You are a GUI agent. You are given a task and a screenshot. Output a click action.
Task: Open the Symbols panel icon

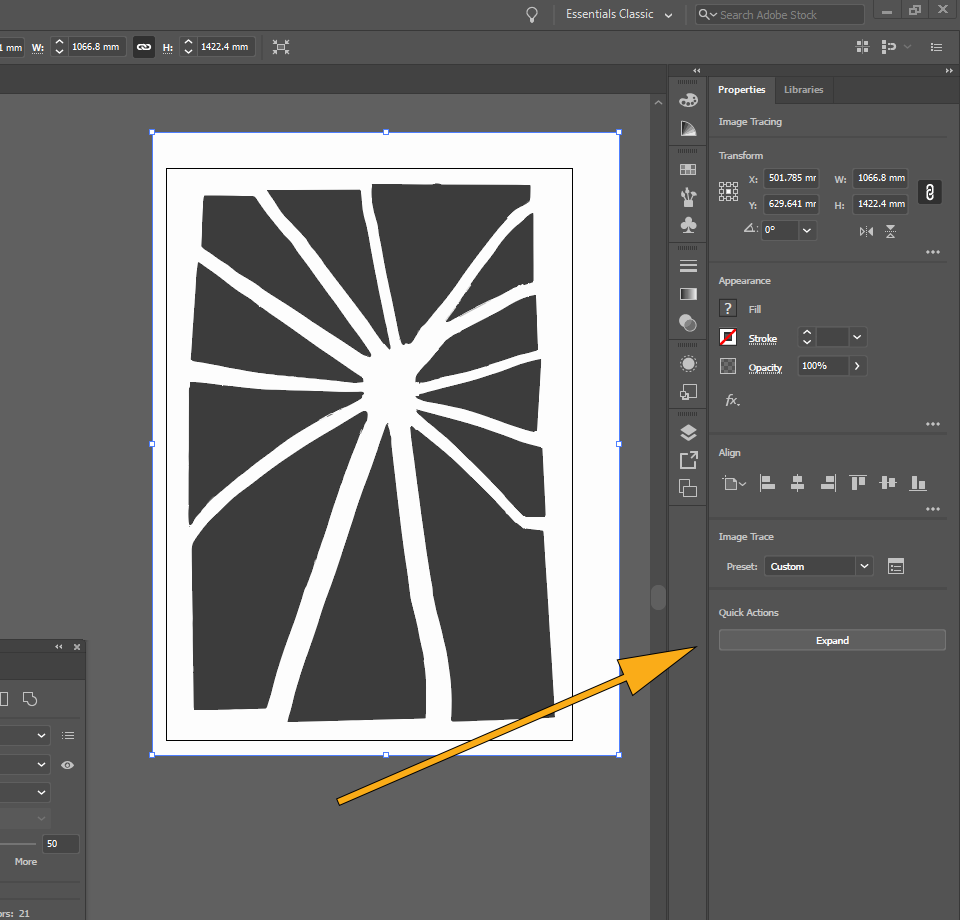click(x=688, y=225)
